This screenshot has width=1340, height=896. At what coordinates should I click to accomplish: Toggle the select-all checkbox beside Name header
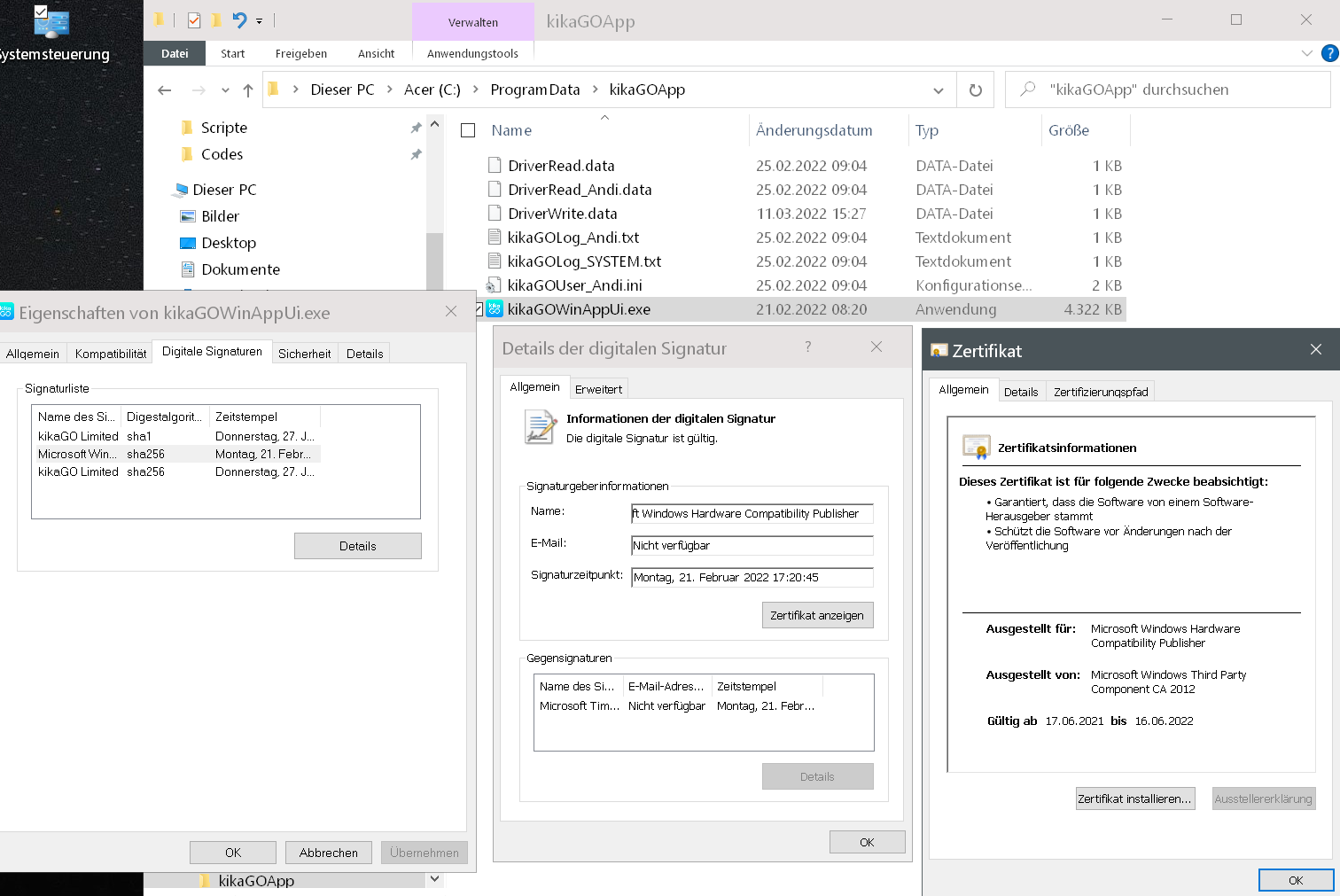468,130
